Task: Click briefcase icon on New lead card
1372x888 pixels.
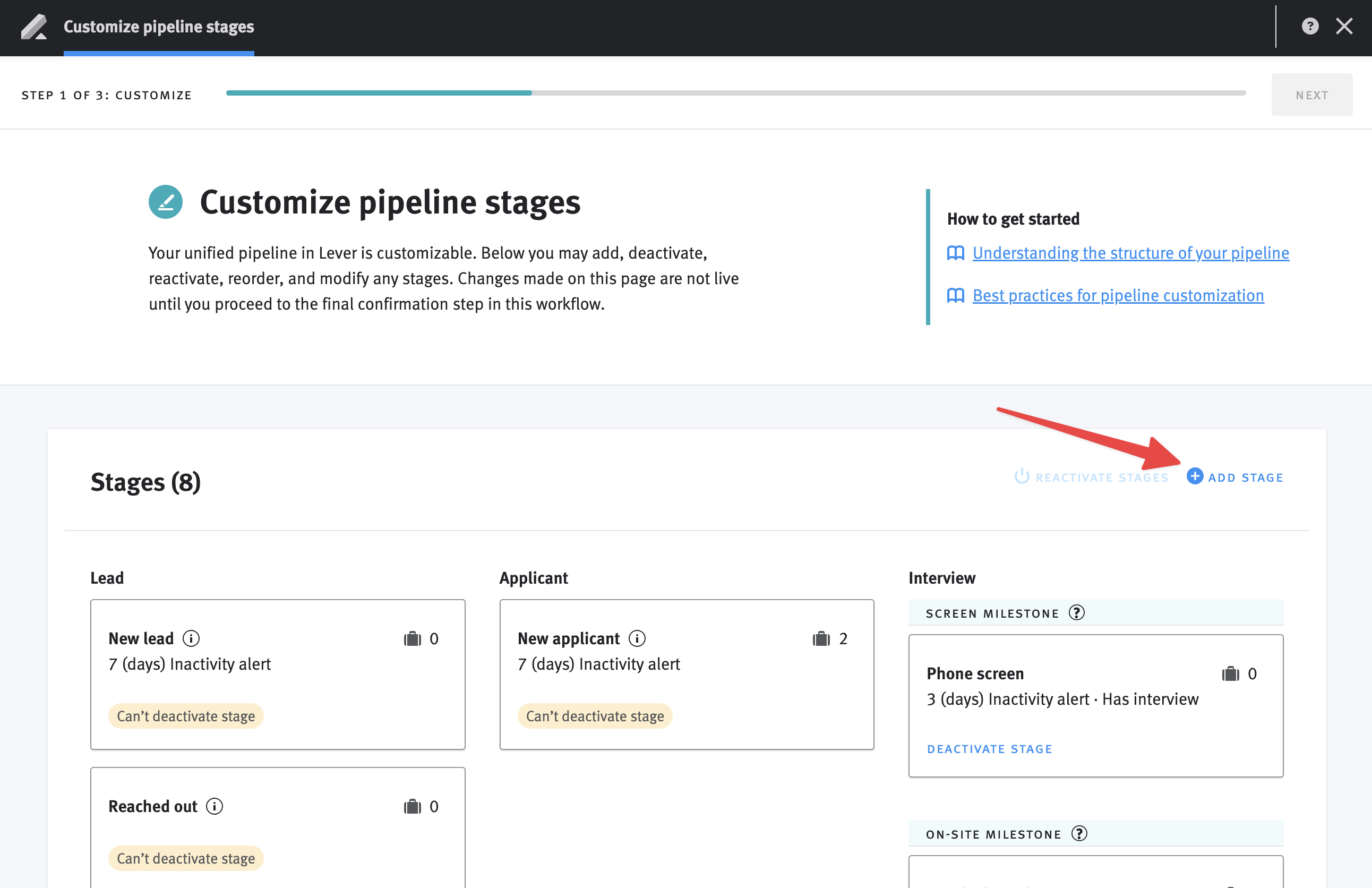Action: (412, 638)
